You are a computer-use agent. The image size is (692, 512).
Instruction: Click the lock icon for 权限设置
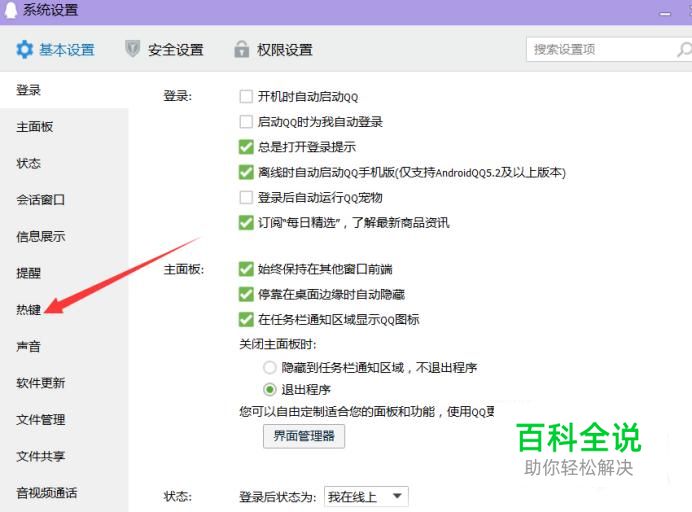[x=241, y=49]
